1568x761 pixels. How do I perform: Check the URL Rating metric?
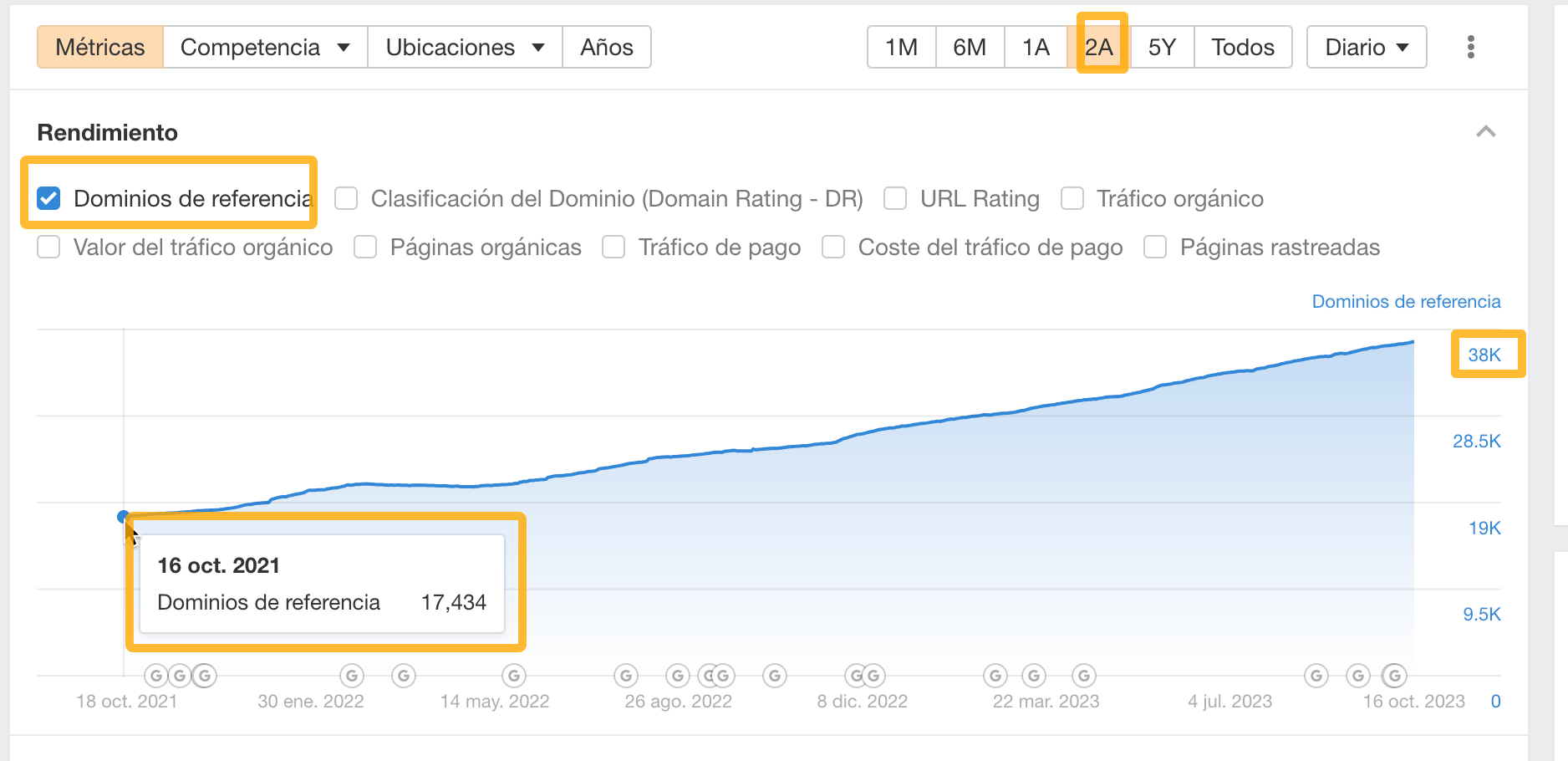(x=895, y=198)
